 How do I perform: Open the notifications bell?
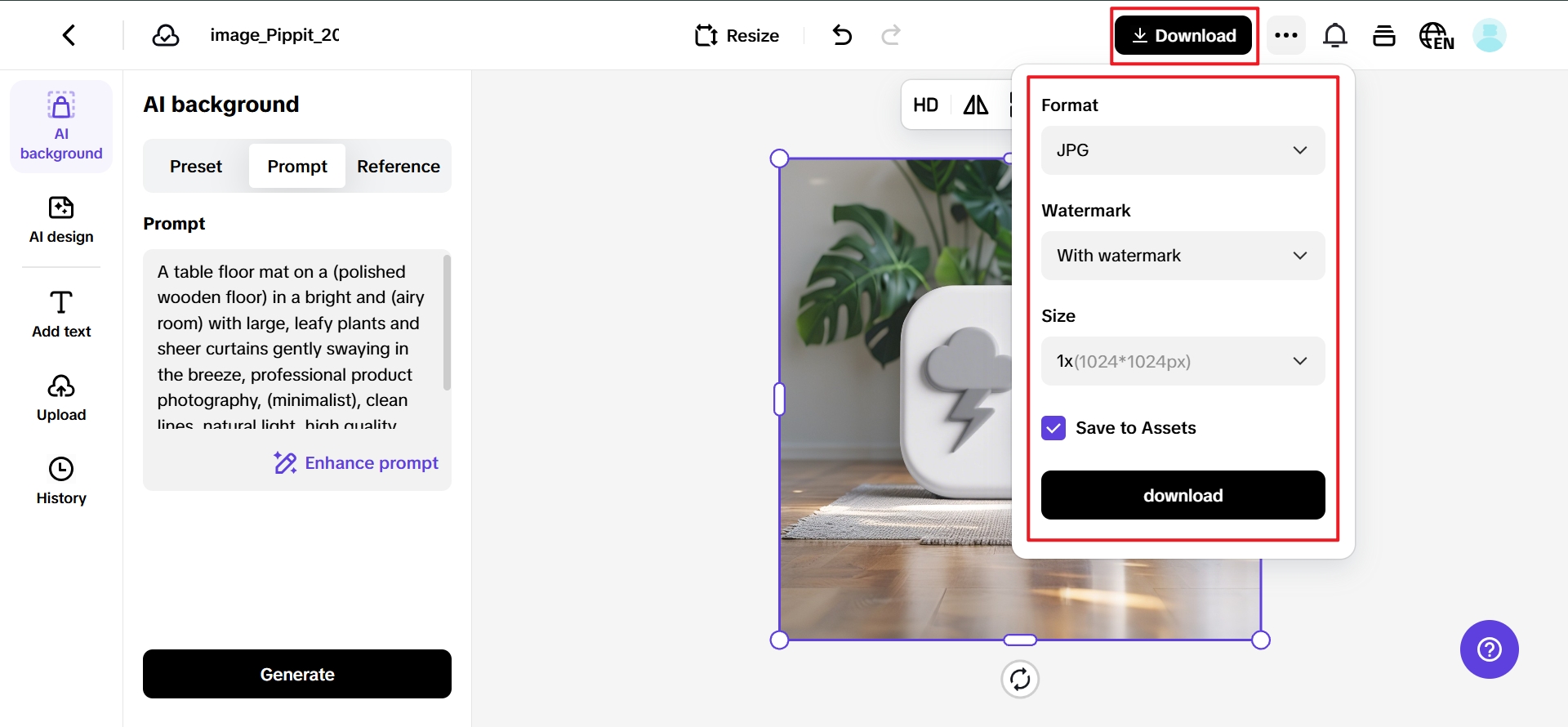click(1334, 35)
